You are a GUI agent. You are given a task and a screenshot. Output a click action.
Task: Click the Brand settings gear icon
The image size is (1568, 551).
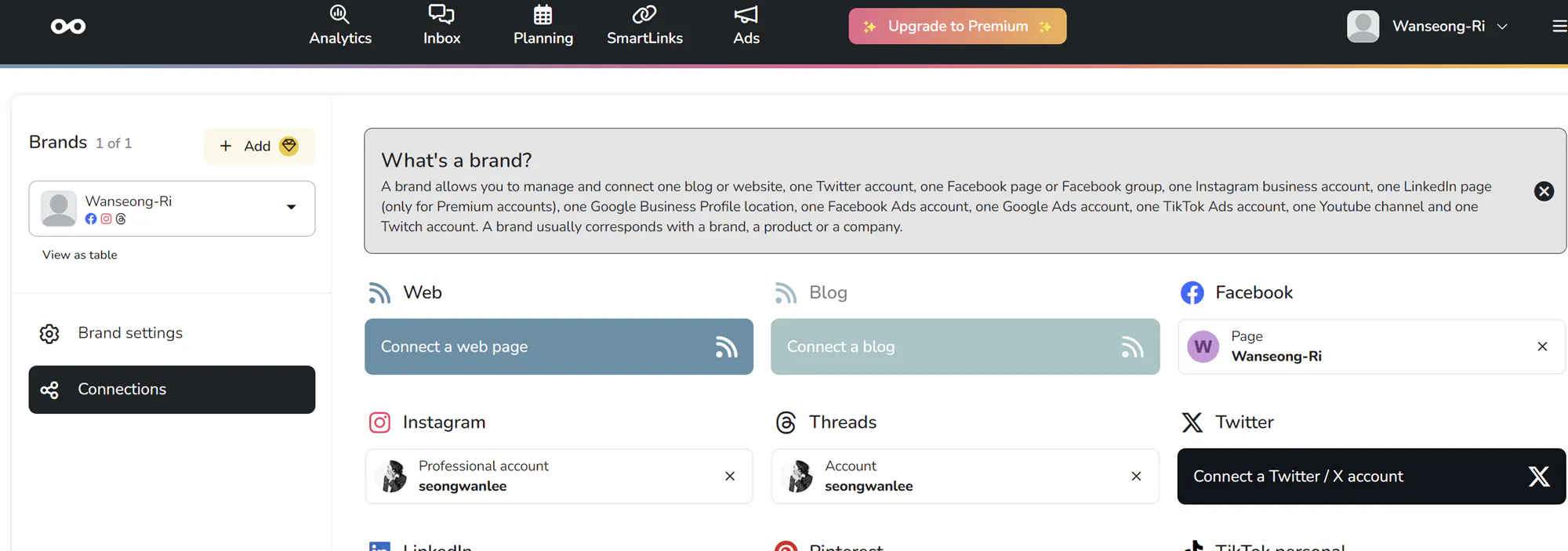point(49,334)
